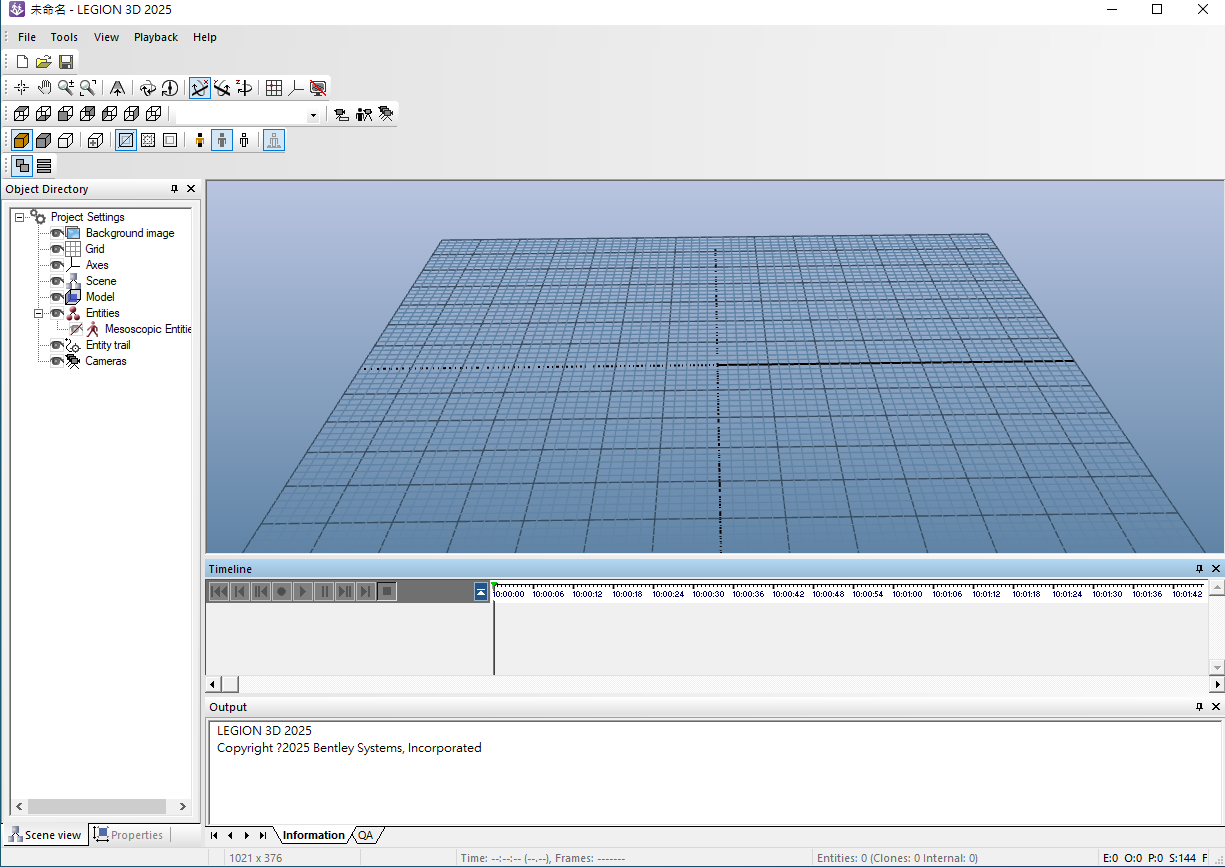Click the 10:00:30 mark on timeline ruler
This screenshot has width=1225, height=867.
click(708, 594)
